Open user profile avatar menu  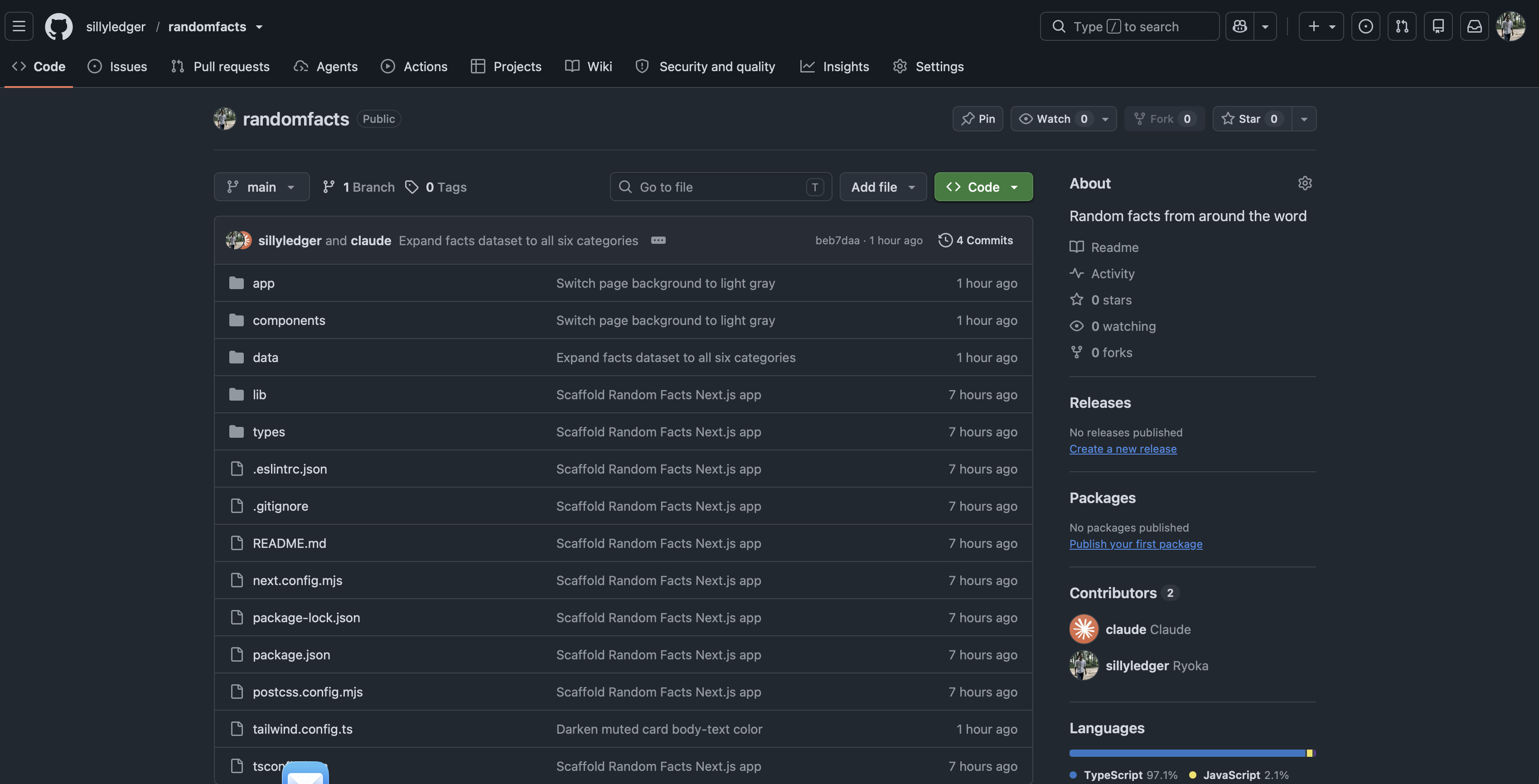(1510, 26)
